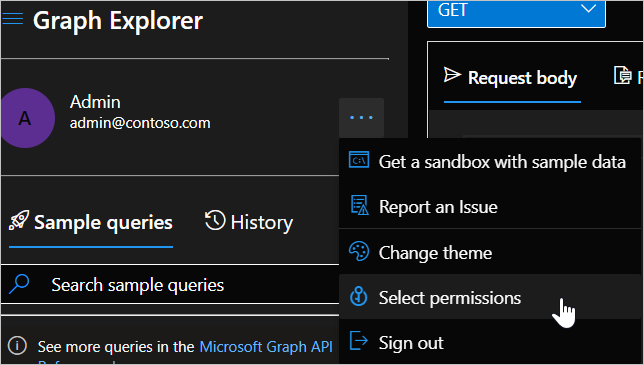The image size is (644, 365).
Task: Click the Sign out arrow icon
Action: 359,341
